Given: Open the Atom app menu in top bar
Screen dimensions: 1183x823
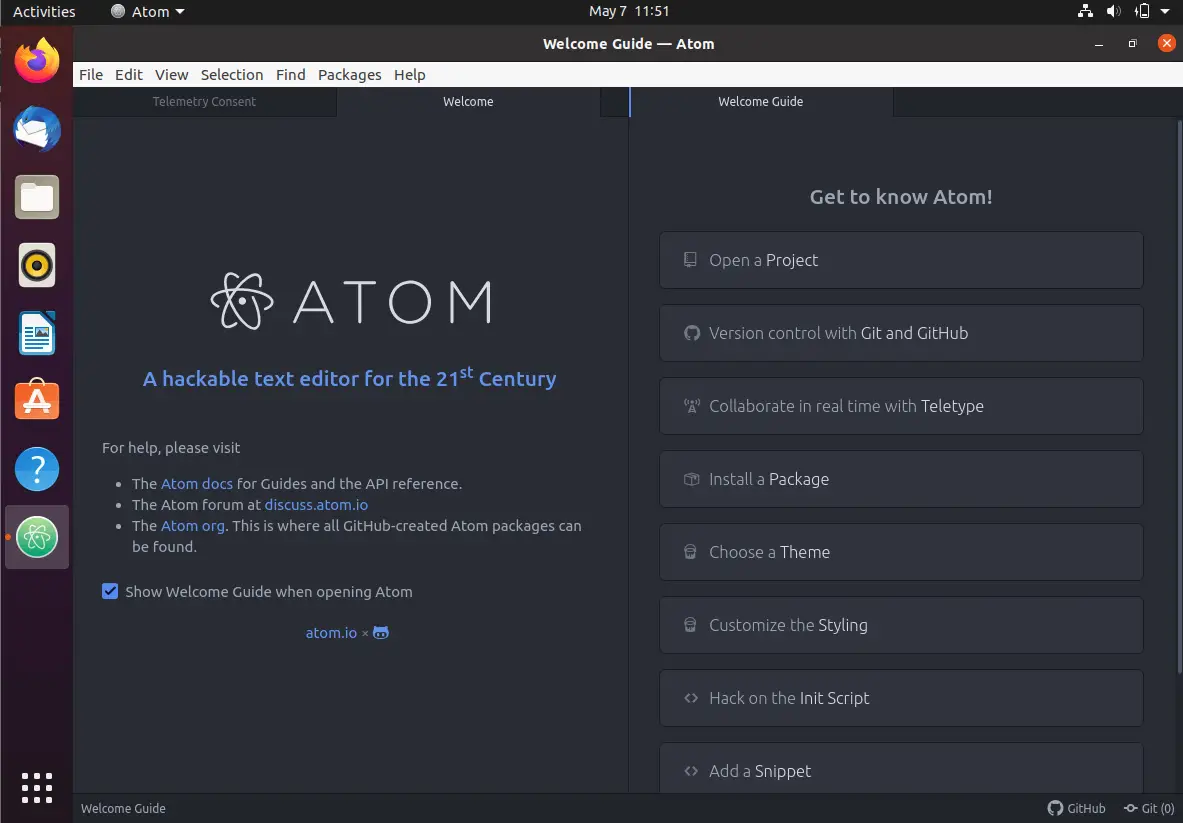Looking at the screenshot, I should (147, 11).
